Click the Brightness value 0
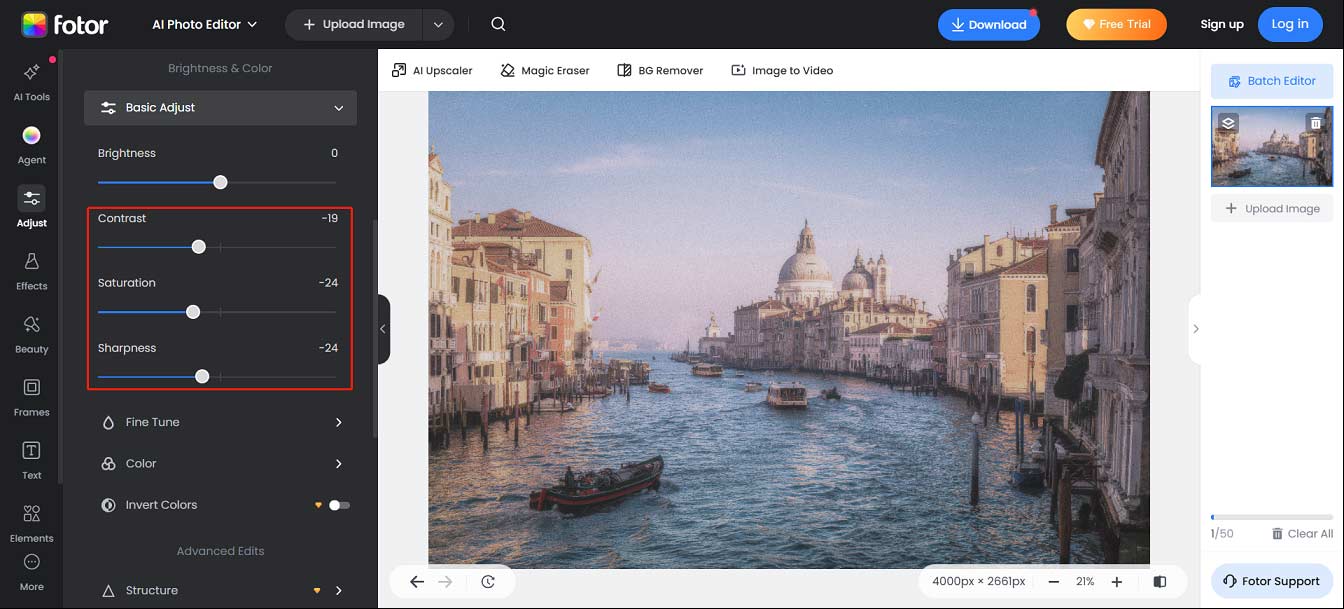This screenshot has width=1344, height=609. click(334, 153)
